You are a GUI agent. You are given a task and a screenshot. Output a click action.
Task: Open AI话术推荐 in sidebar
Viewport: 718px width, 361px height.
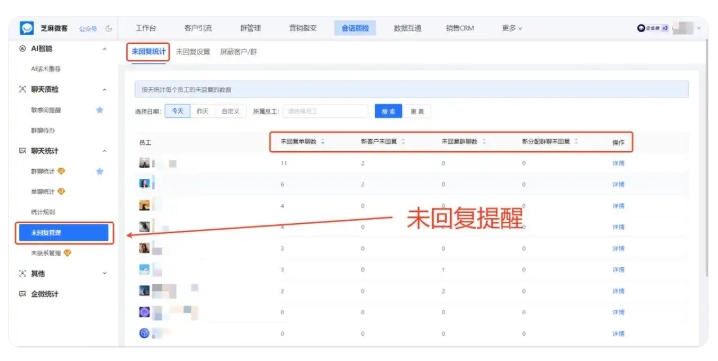pyautogui.click(x=46, y=69)
